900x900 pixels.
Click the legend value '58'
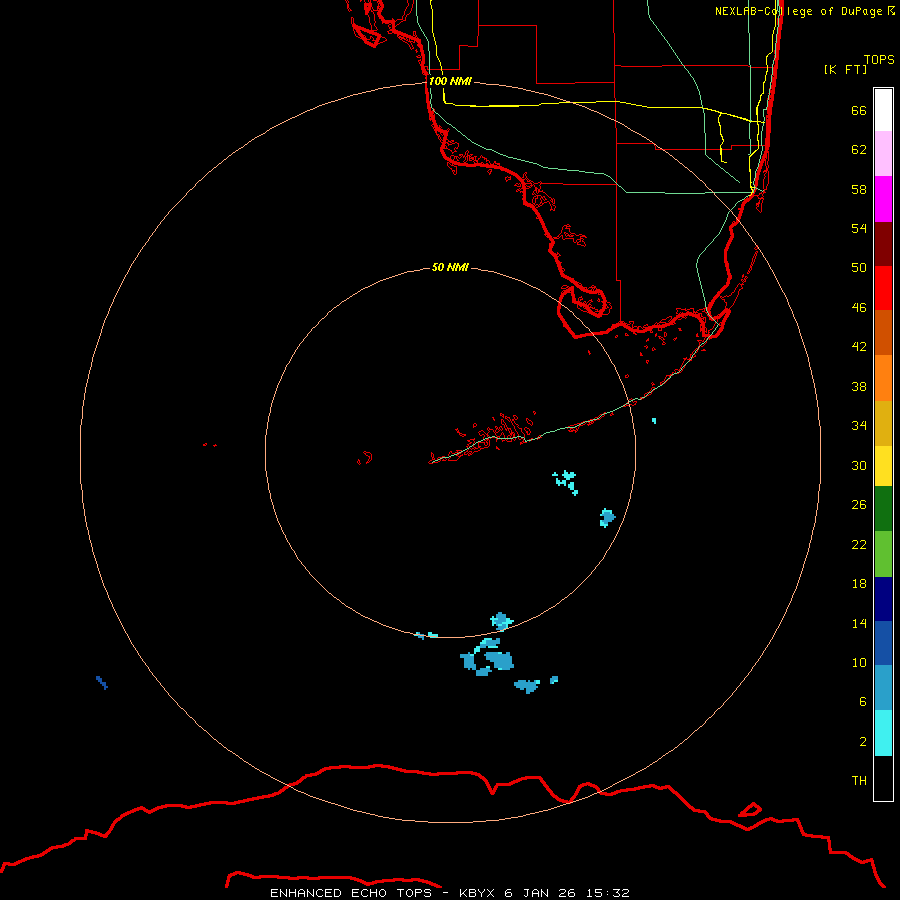[x=859, y=189]
